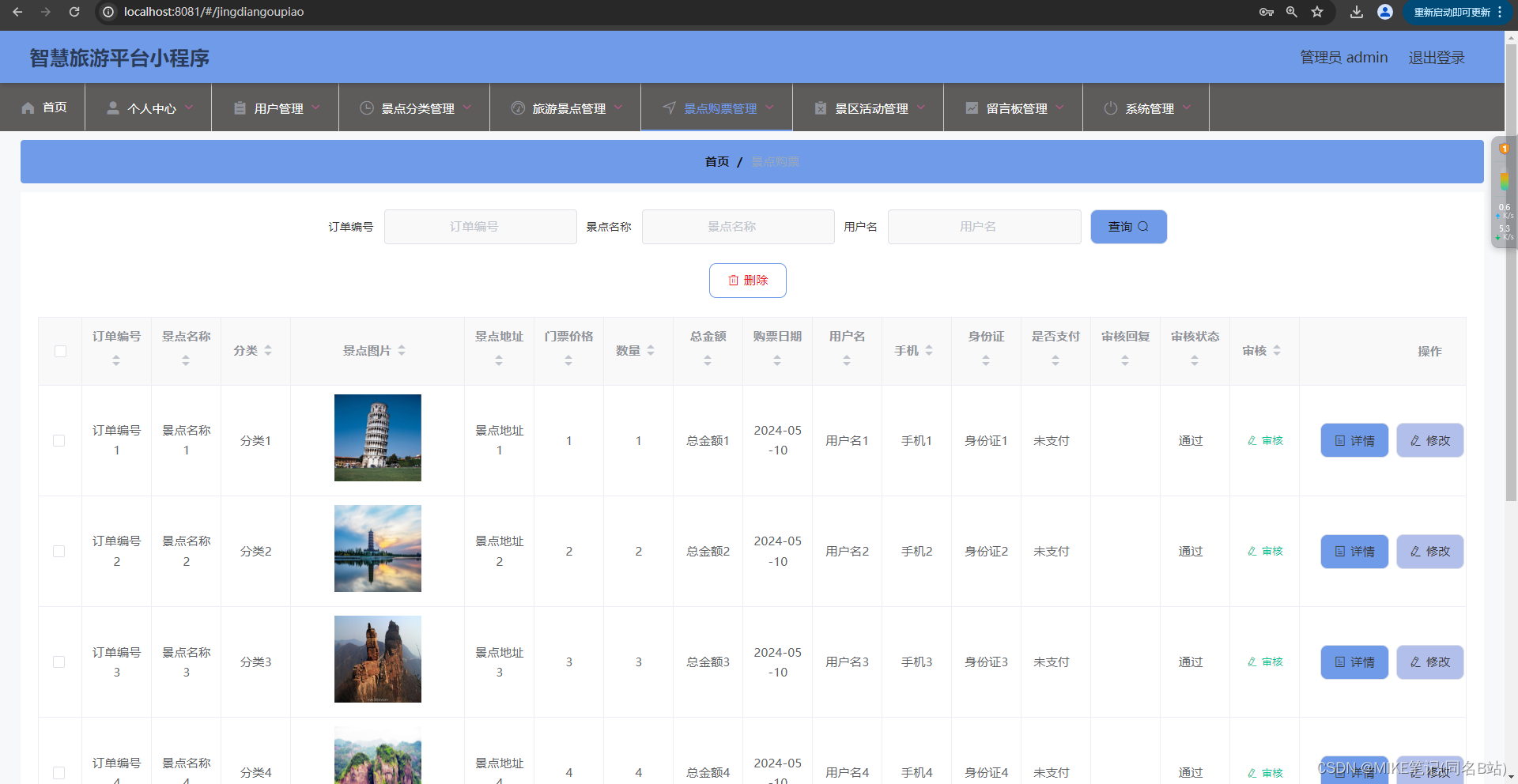1518x784 pixels.
Task: Open the lake pagoda thumbnail in row 2
Action: (378, 548)
